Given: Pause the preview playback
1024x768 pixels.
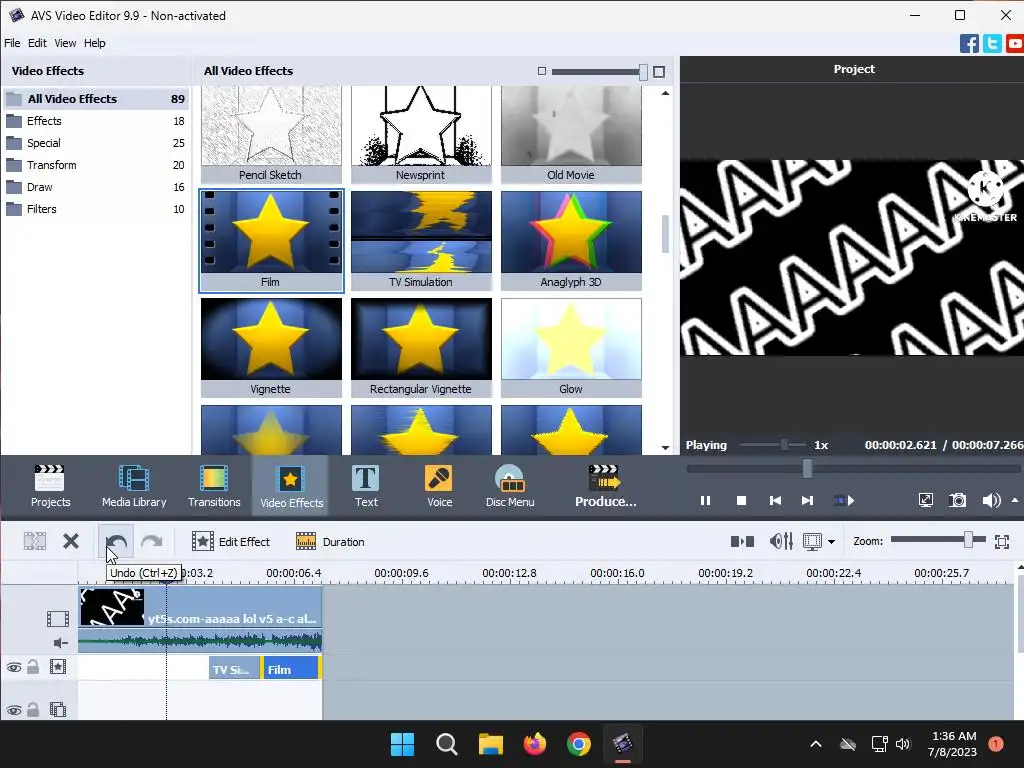Looking at the screenshot, I should click(x=705, y=500).
